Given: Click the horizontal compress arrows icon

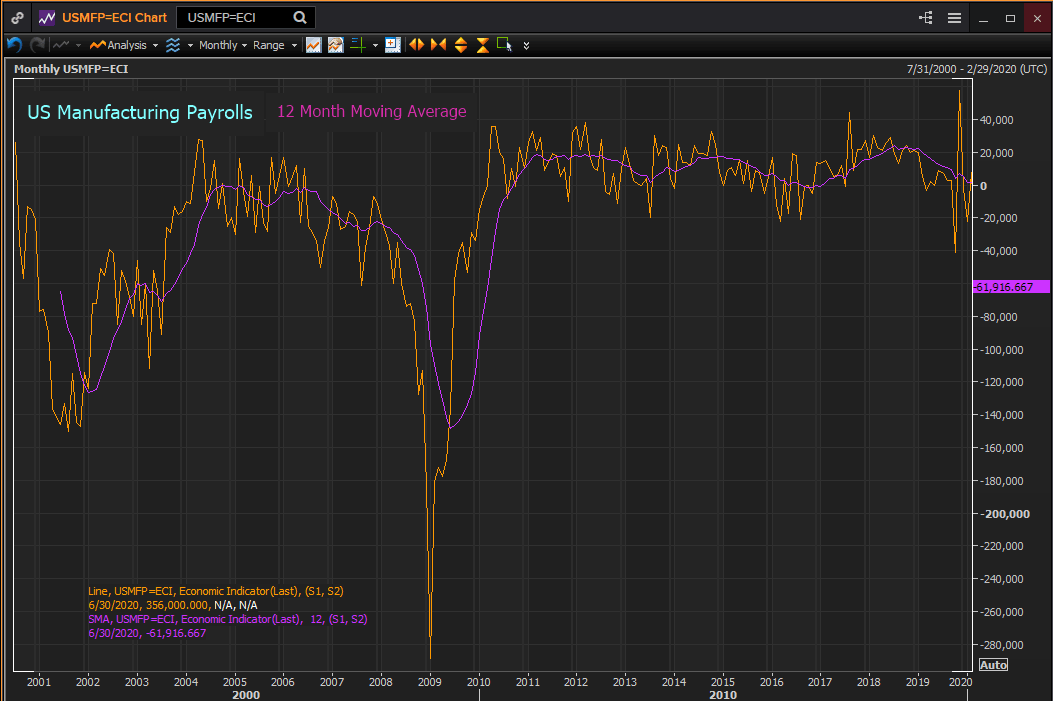Looking at the screenshot, I should (x=438, y=45).
